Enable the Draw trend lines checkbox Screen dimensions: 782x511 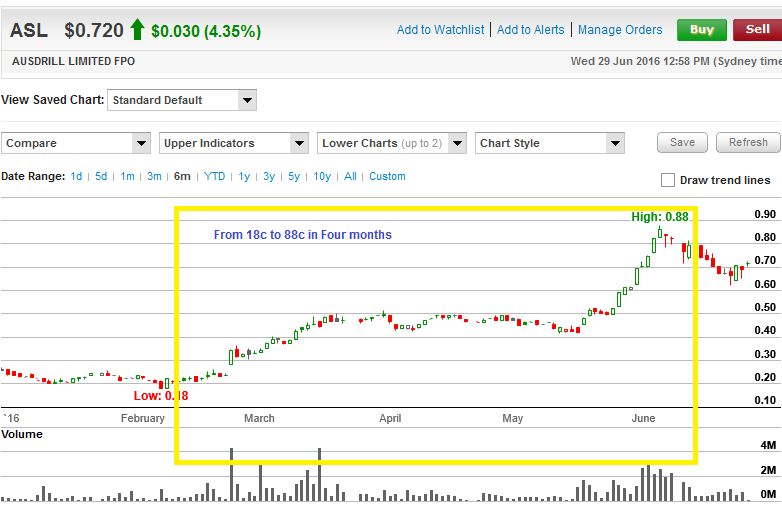[668, 180]
